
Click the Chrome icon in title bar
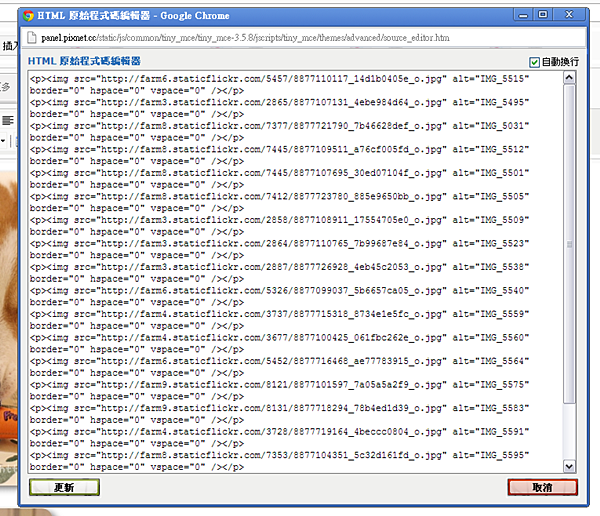28,16
